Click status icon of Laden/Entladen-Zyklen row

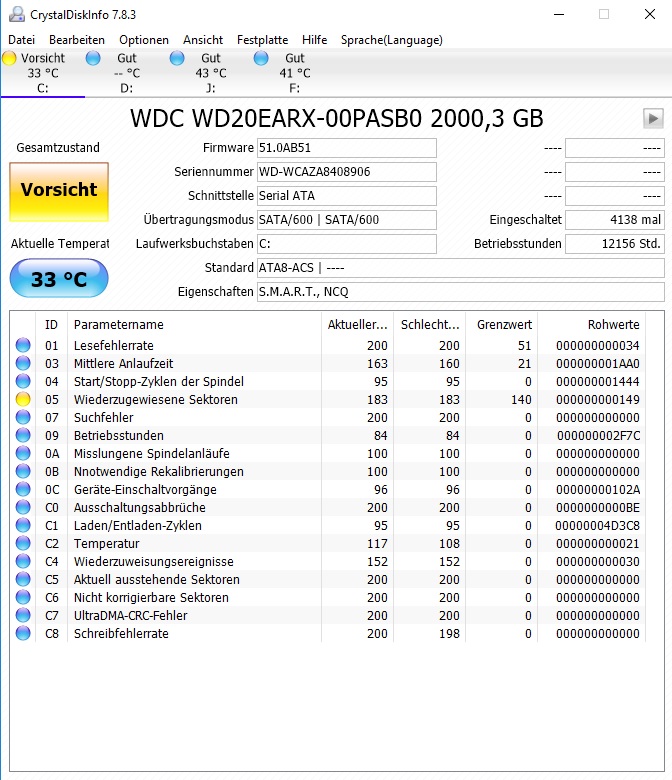click(x=23, y=525)
